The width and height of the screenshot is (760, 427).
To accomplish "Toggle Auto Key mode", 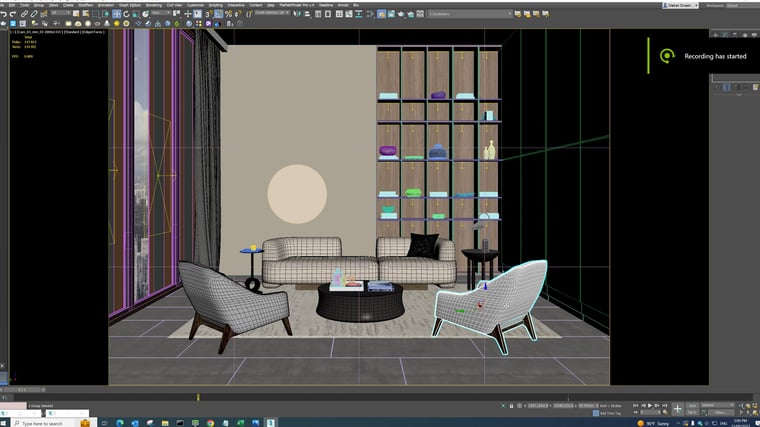I will point(694,405).
